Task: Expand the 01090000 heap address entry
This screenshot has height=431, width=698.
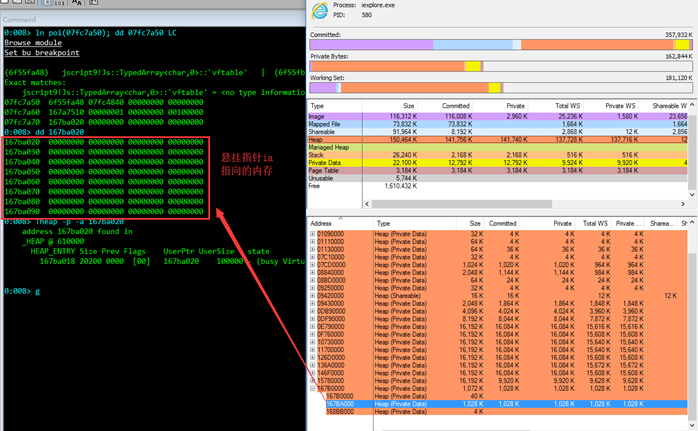Action: click(x=312, y=234)
